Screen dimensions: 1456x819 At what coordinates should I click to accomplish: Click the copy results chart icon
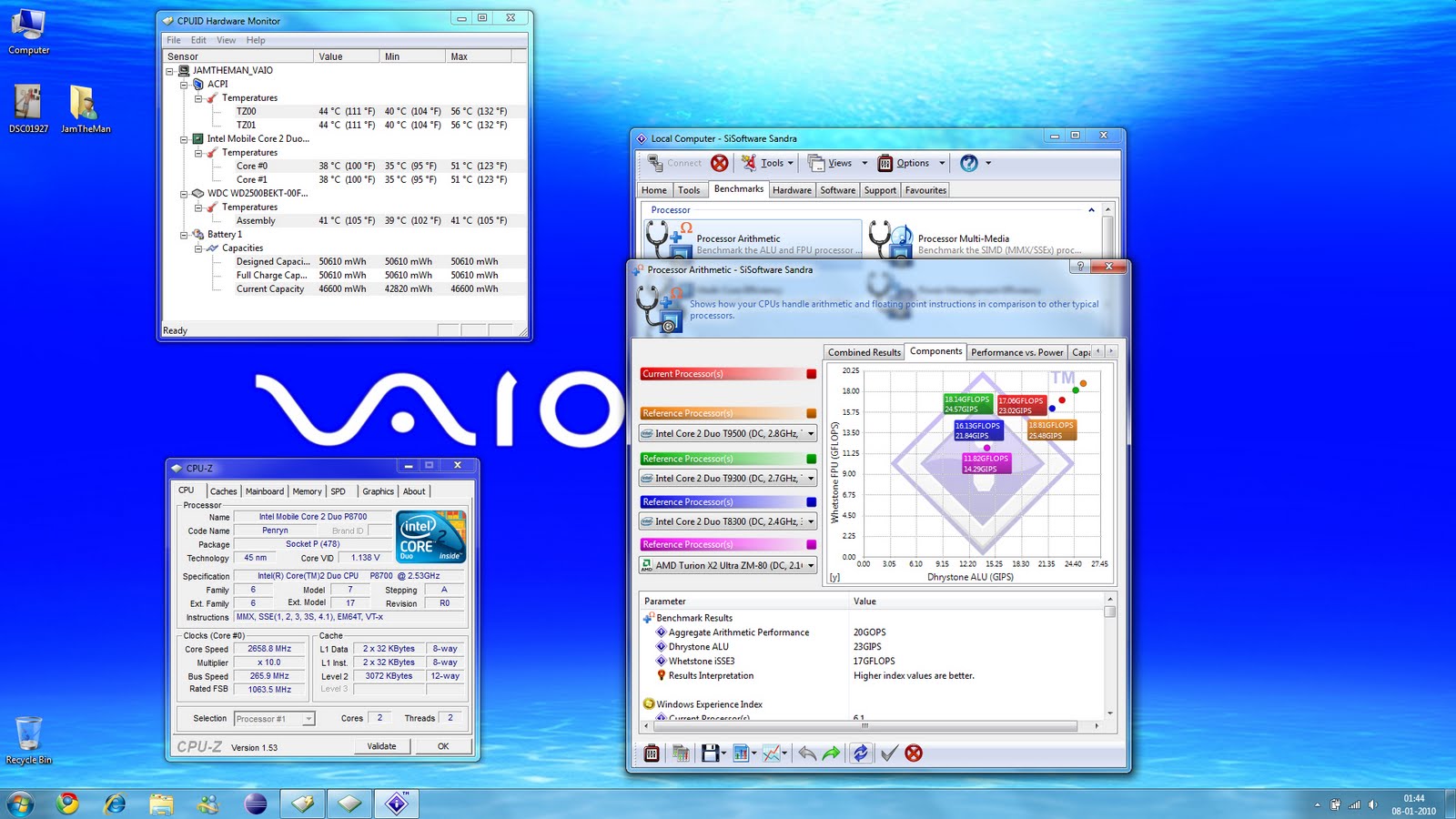[x=681, y=753]
